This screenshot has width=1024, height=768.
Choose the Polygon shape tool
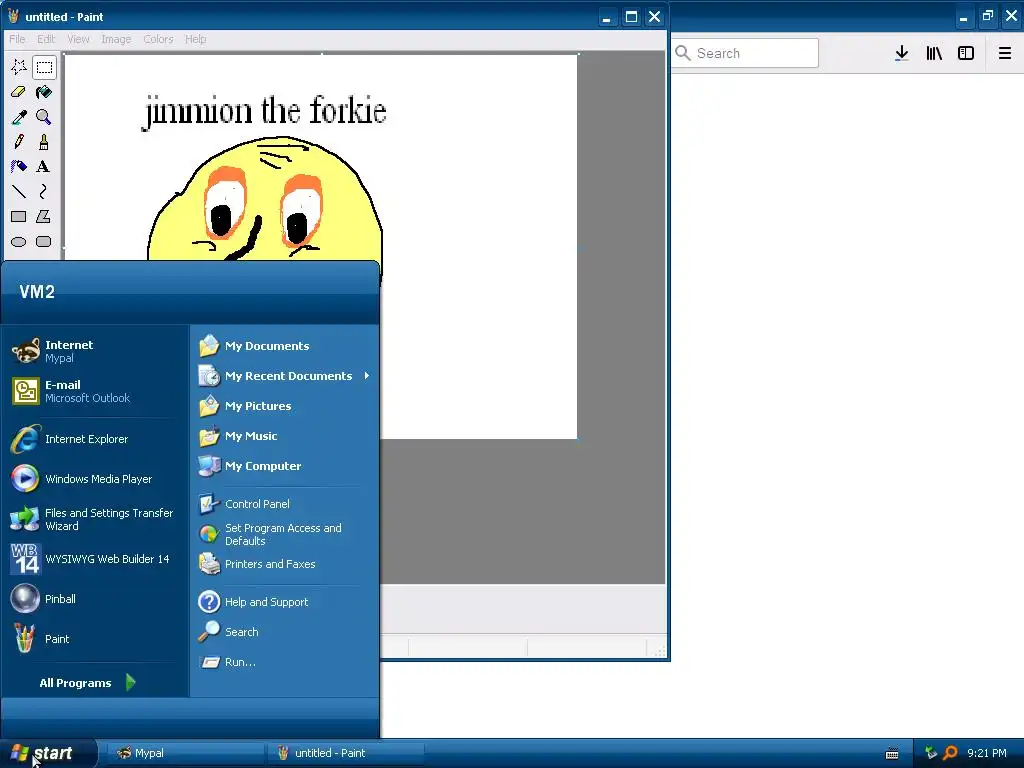click(x=44, y=216)
